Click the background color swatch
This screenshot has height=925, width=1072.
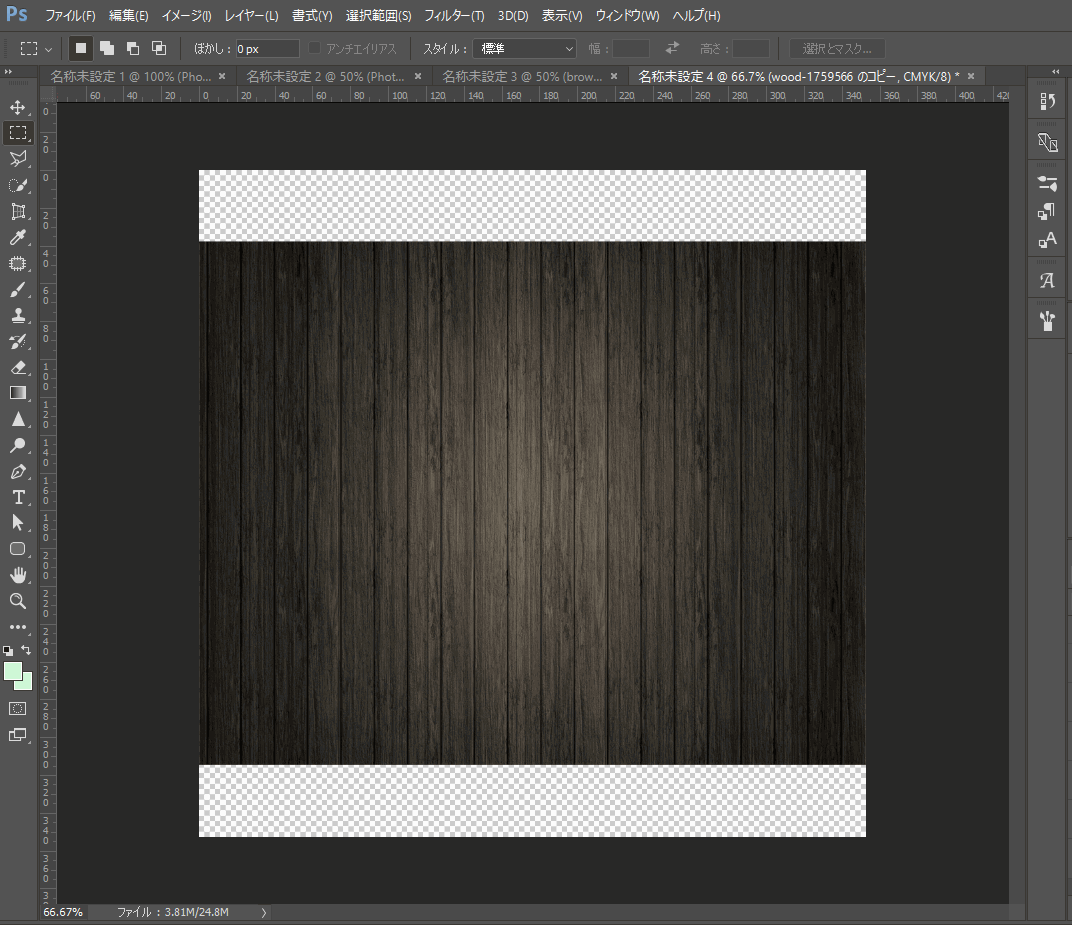click(x=27, y=683)
